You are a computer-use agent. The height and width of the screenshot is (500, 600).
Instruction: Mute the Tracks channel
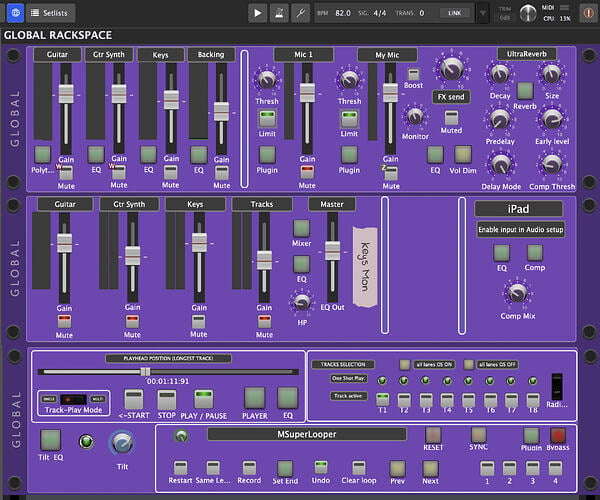click(264, 321)
